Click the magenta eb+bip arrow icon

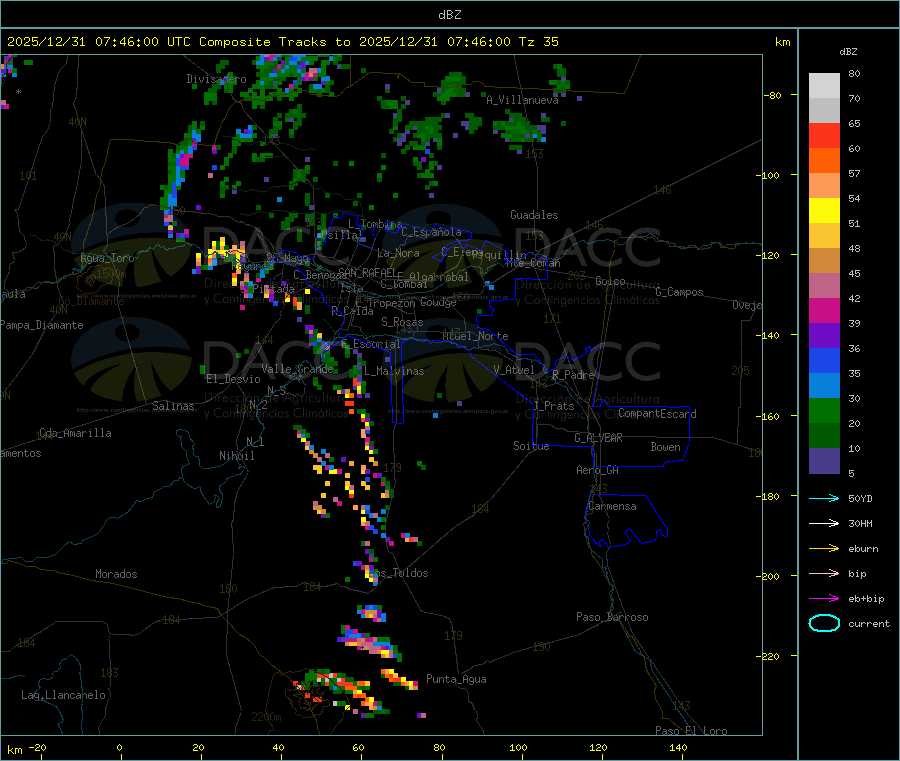click(824, 599)
